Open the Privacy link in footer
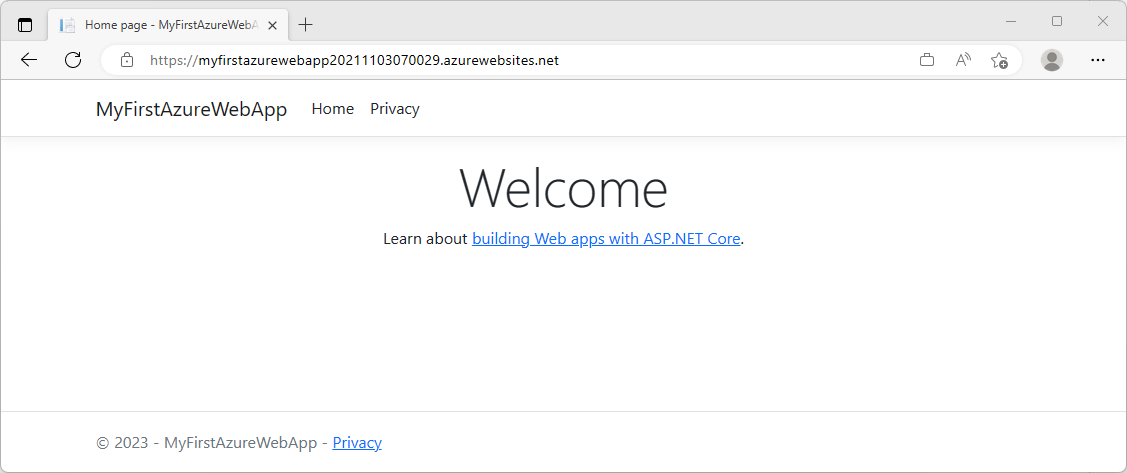The width and height of the screenshot is (1127, 473). tap(357, 442)
